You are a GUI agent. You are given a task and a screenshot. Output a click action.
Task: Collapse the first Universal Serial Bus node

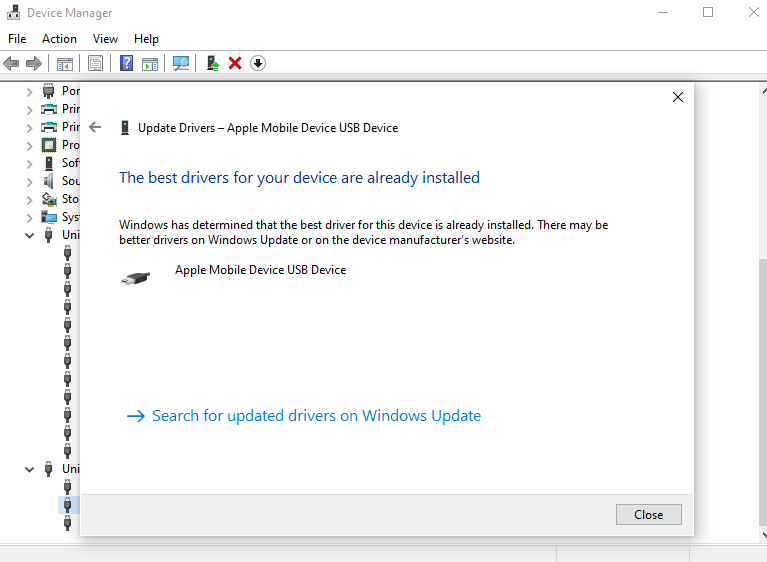[x=29, y=236]
